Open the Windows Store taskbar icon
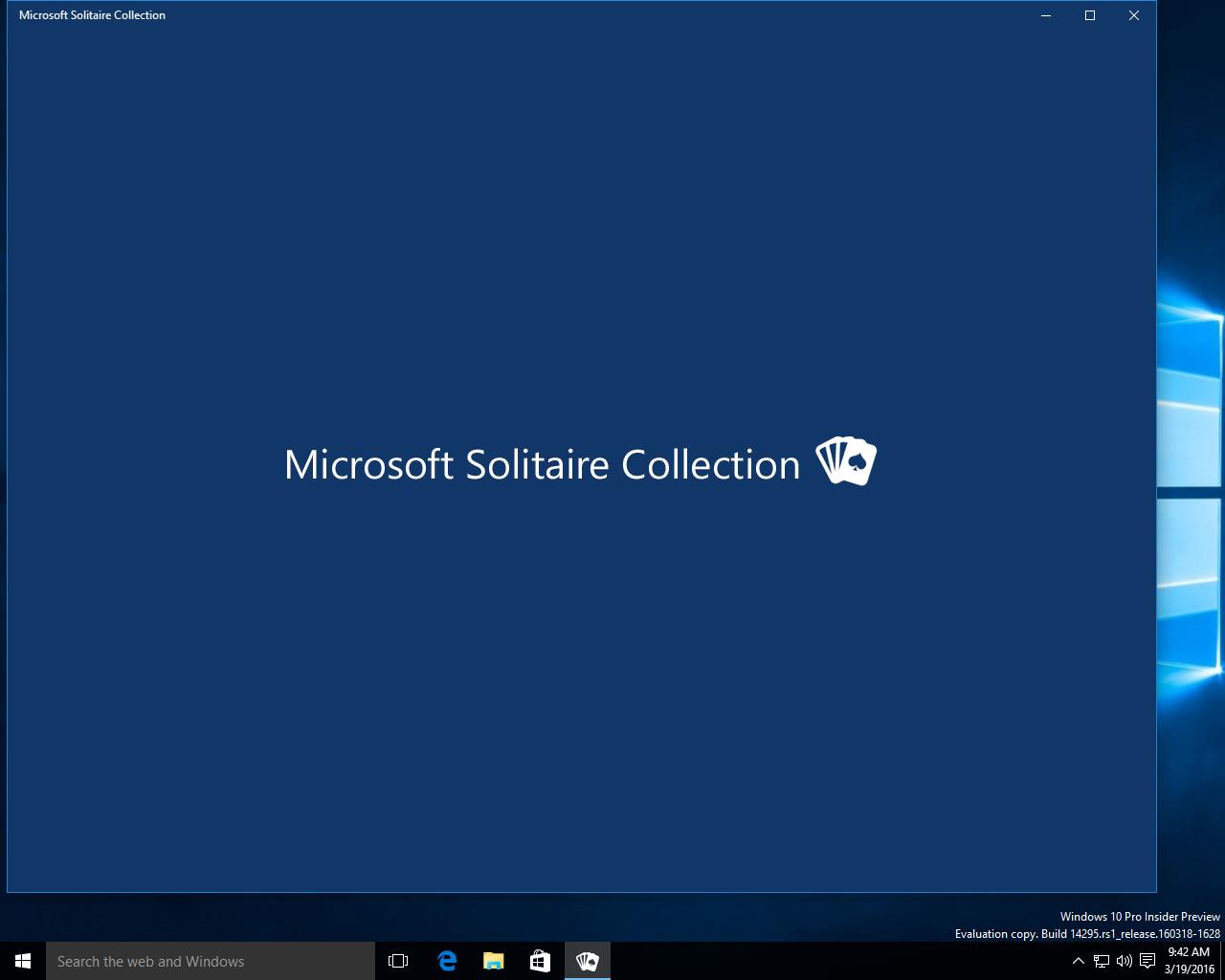1225x980 pixels. pyautogui.click(x=540, y=961)
